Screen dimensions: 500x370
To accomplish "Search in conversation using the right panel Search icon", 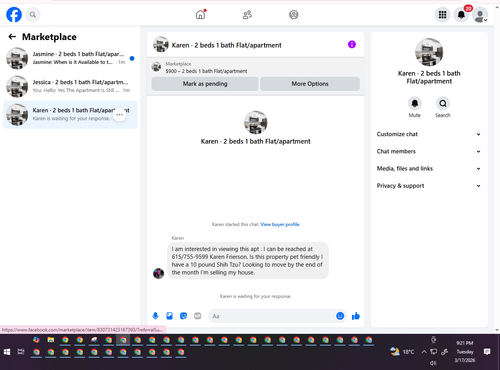I will point(443,104).
